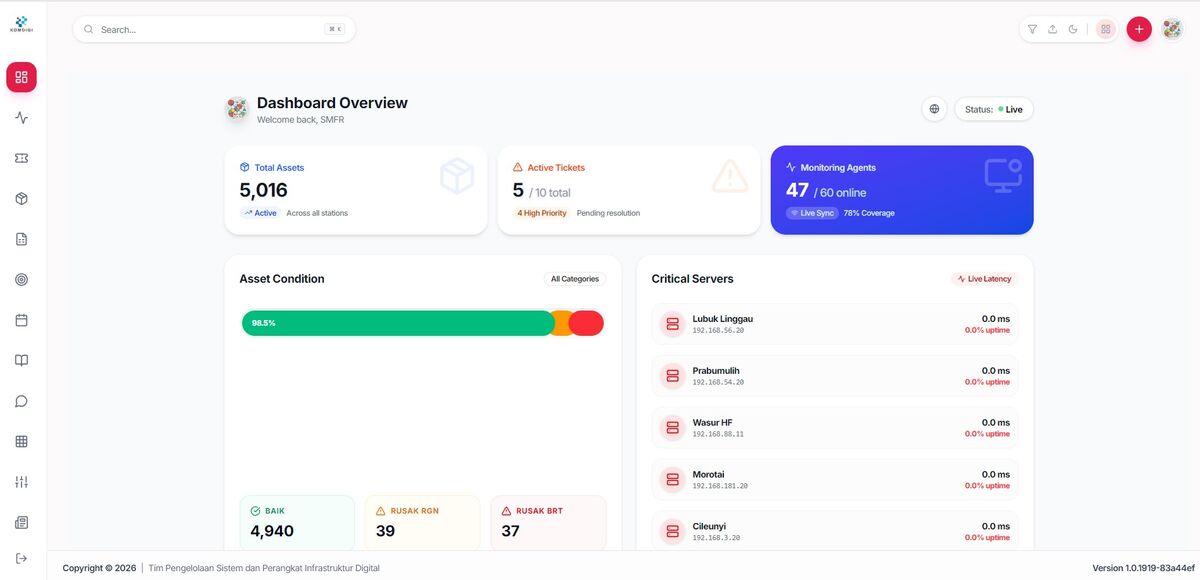Open the document report icon in sidebar
Viewport: 1200px width, 580px height.
(x=21, y=239)
